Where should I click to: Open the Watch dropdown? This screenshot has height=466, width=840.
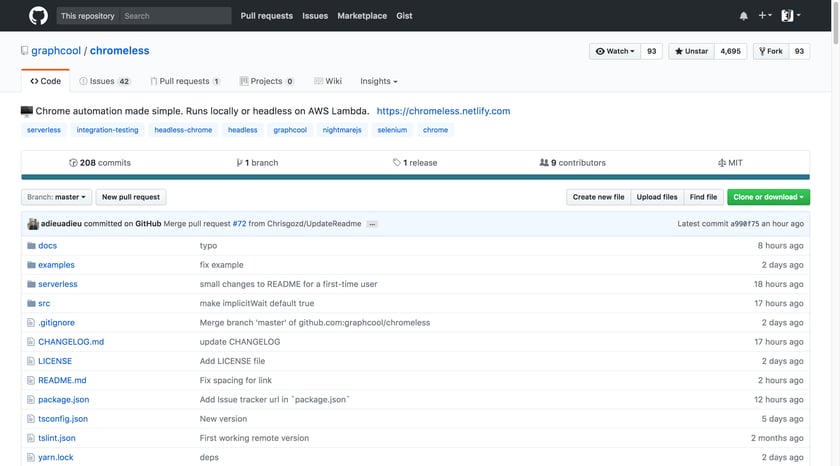pos(614,51)
